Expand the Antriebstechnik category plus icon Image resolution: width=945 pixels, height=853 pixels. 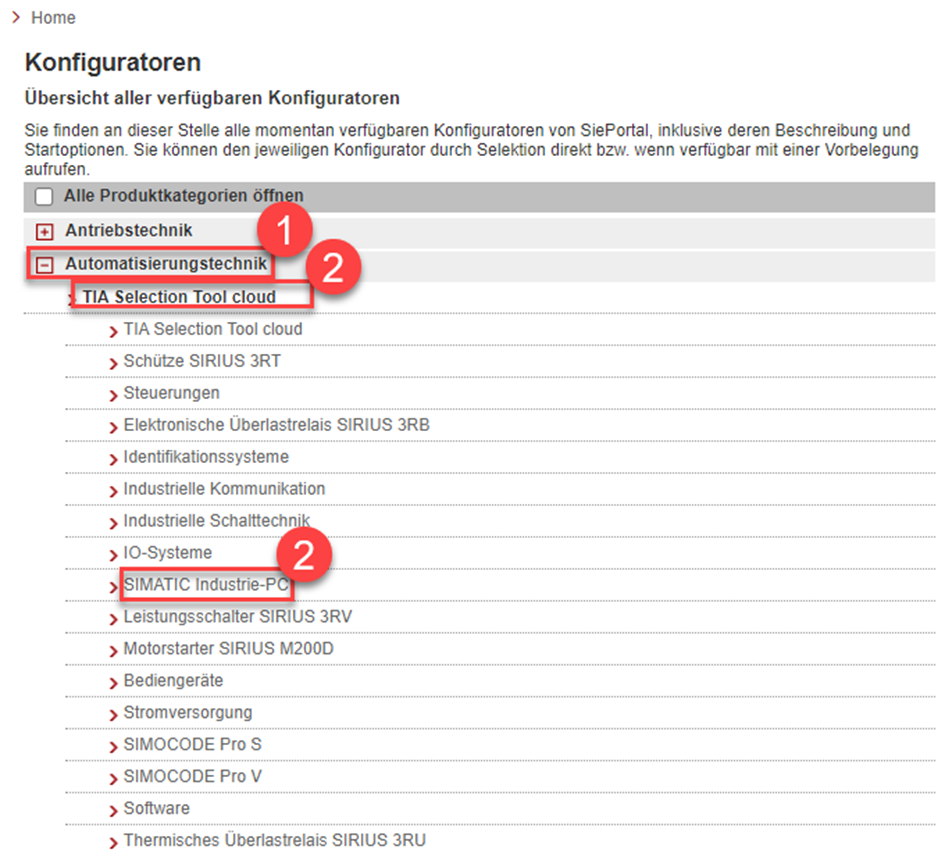click(x=45, y=231)
